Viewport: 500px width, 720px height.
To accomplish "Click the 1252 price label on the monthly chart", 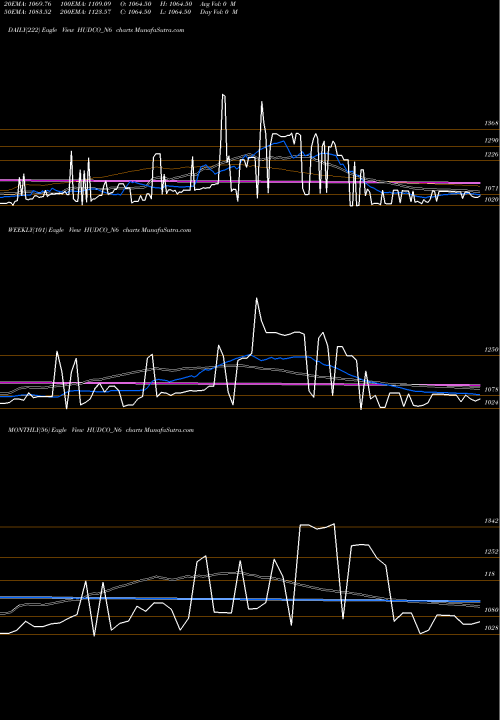I will coord(491,552).
